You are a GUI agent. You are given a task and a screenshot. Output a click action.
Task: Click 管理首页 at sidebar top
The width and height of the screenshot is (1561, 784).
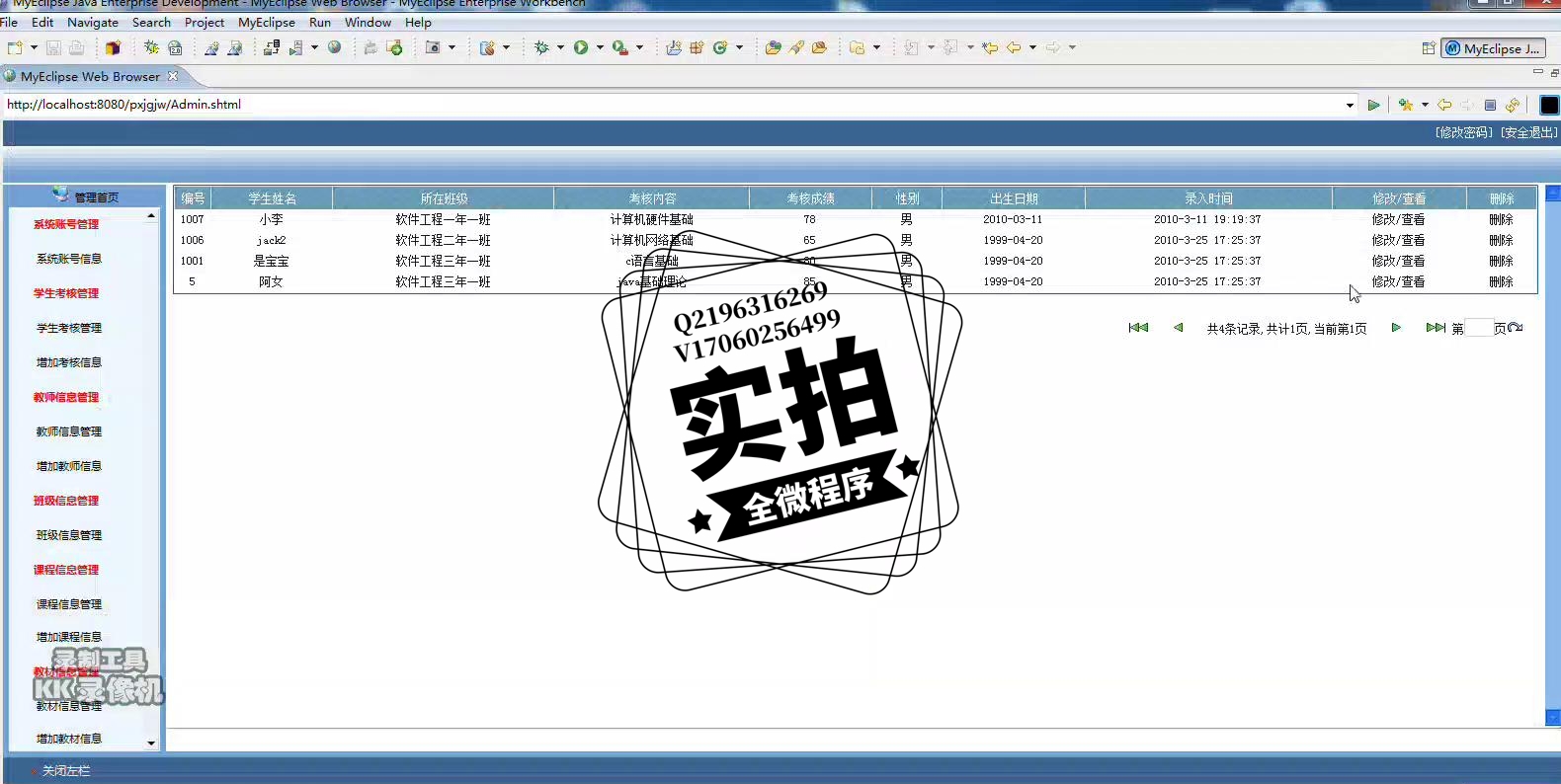96,197
